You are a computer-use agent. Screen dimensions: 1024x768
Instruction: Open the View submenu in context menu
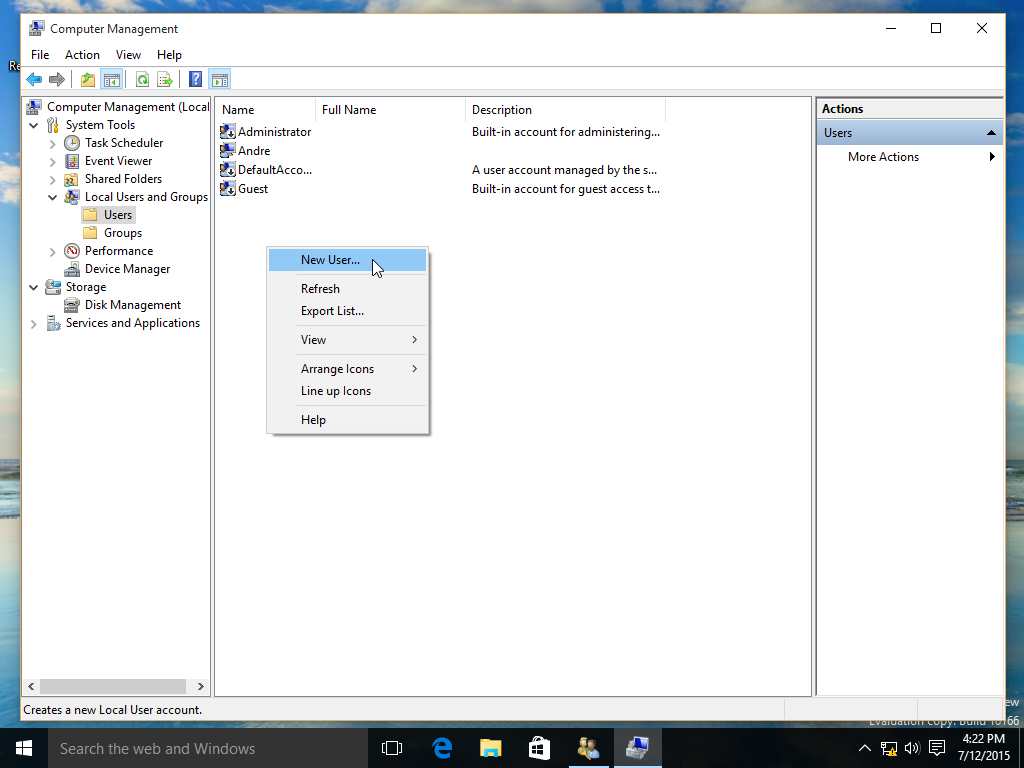(347, 340)
